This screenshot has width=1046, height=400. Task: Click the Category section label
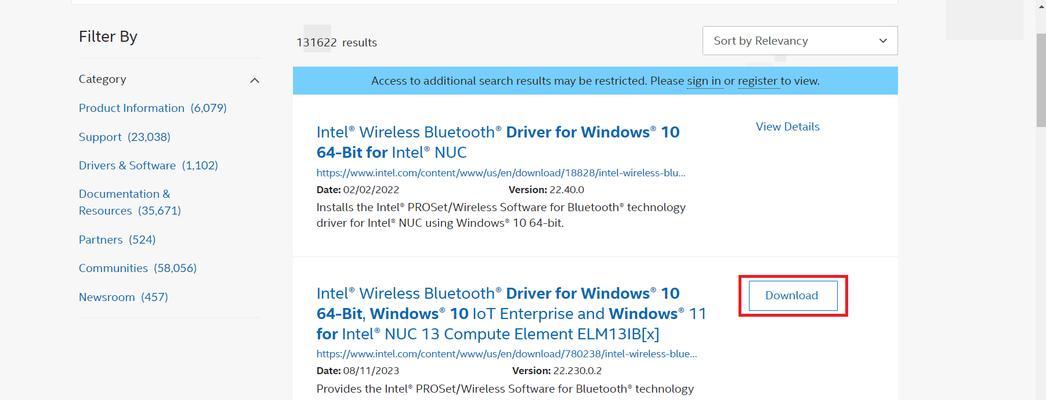pyautogui.click(x=102, y=79)
